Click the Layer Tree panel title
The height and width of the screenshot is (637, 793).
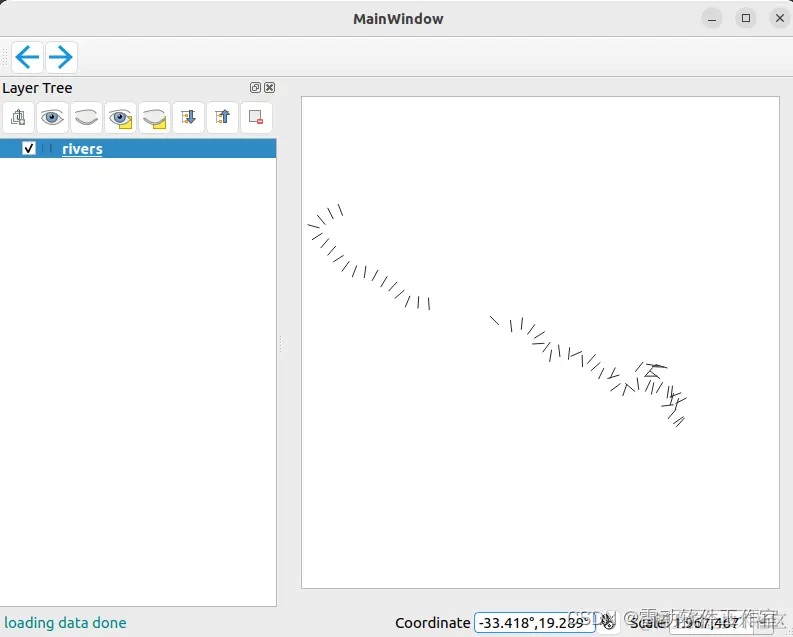pos(37,88)
